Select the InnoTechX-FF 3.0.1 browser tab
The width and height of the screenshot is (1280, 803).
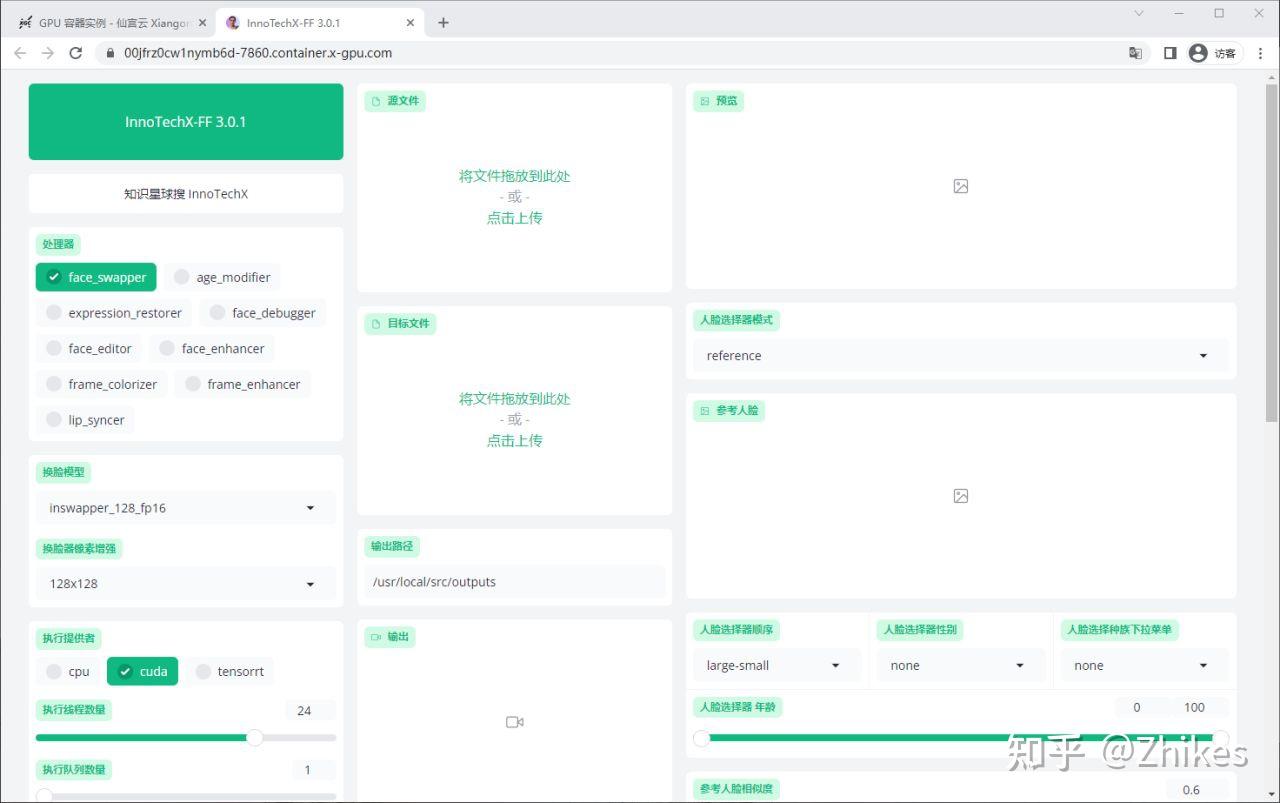310,23
